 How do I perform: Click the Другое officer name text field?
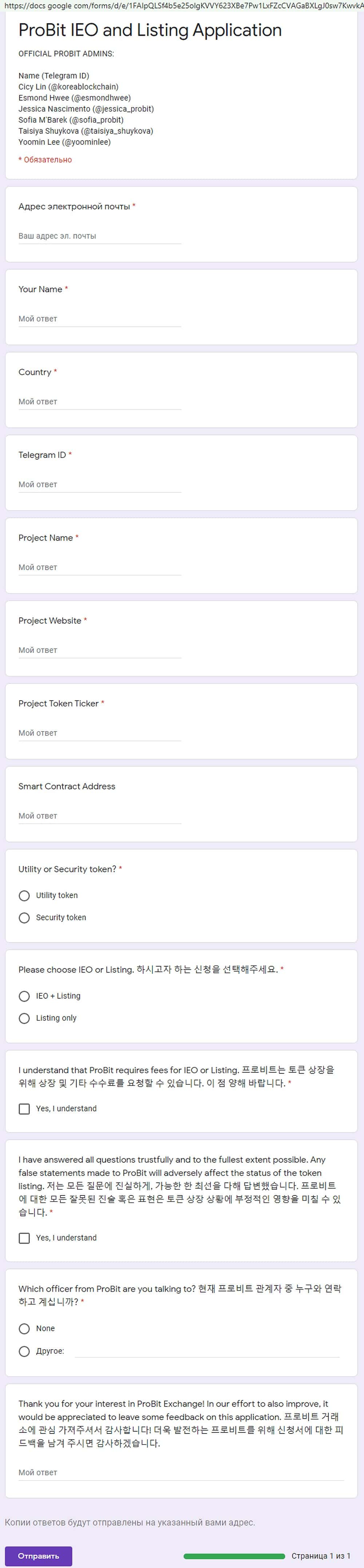point(207,1351)
